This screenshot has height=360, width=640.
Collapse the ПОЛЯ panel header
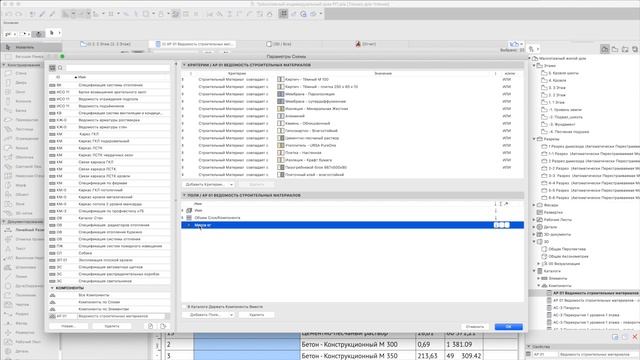coord(184,195)
